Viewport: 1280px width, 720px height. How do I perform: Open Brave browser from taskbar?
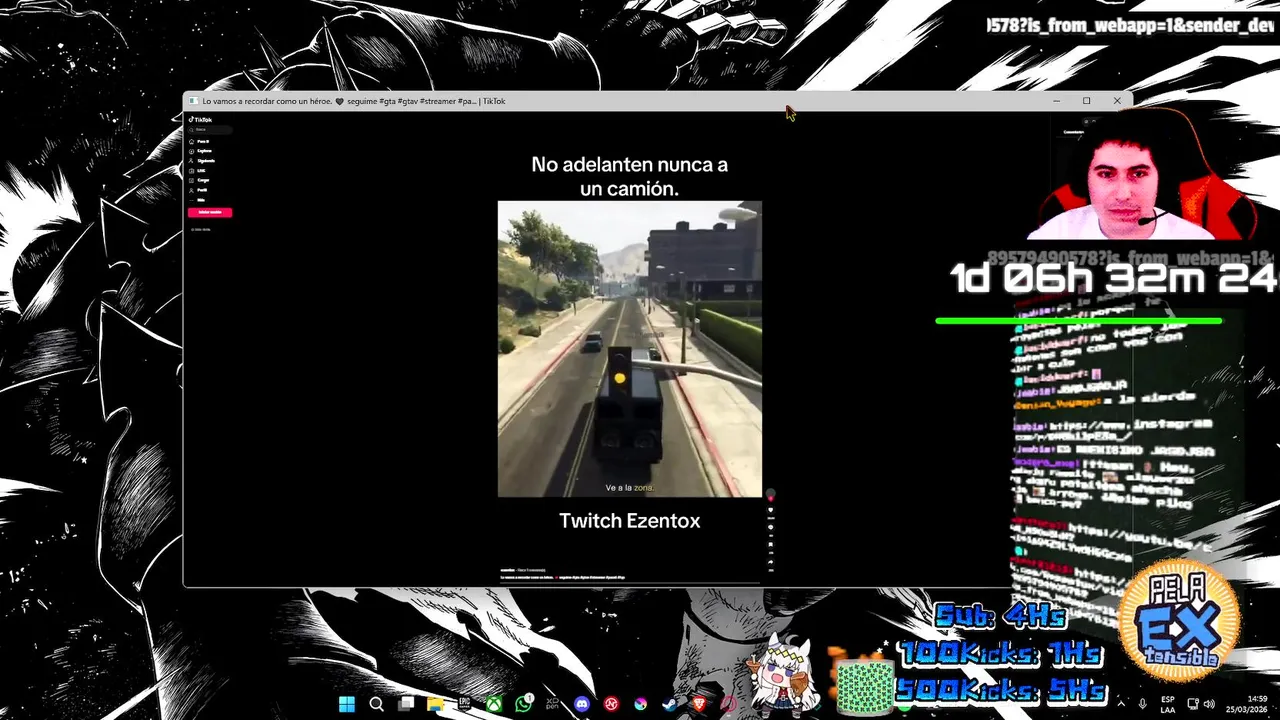point(699,705)
